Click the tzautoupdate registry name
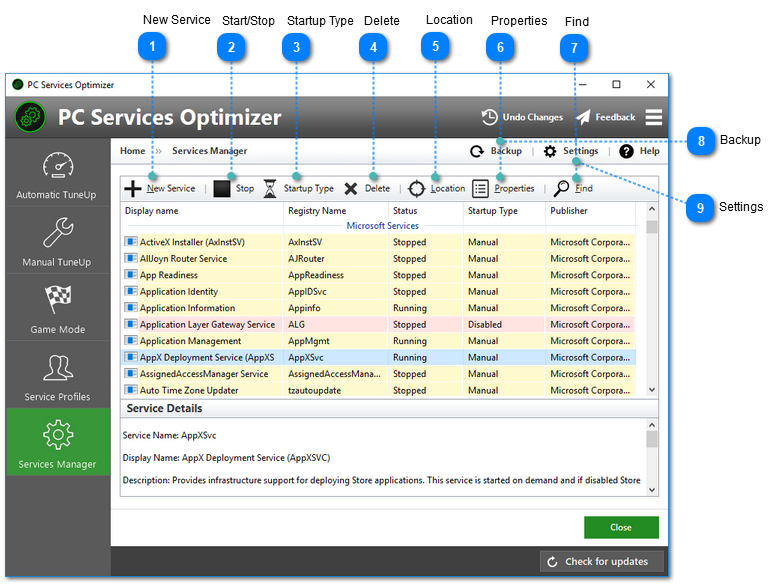The image size is (780, 586). (314, 391)
